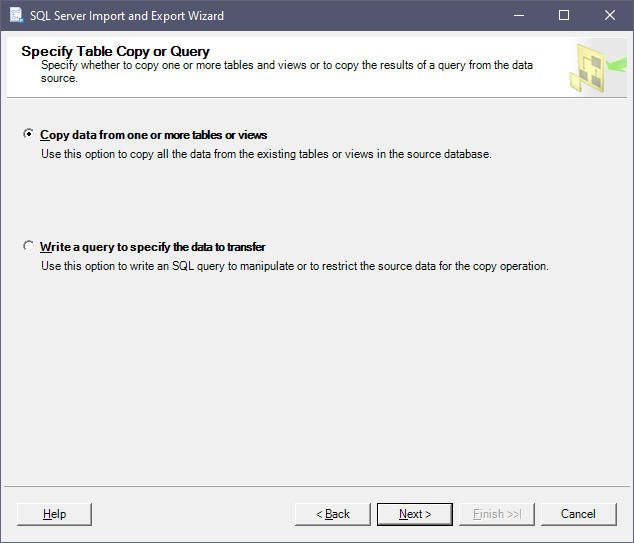Go to previous step with Back button
The height and width of the screenshot is (543, 634).
(332, 514)
